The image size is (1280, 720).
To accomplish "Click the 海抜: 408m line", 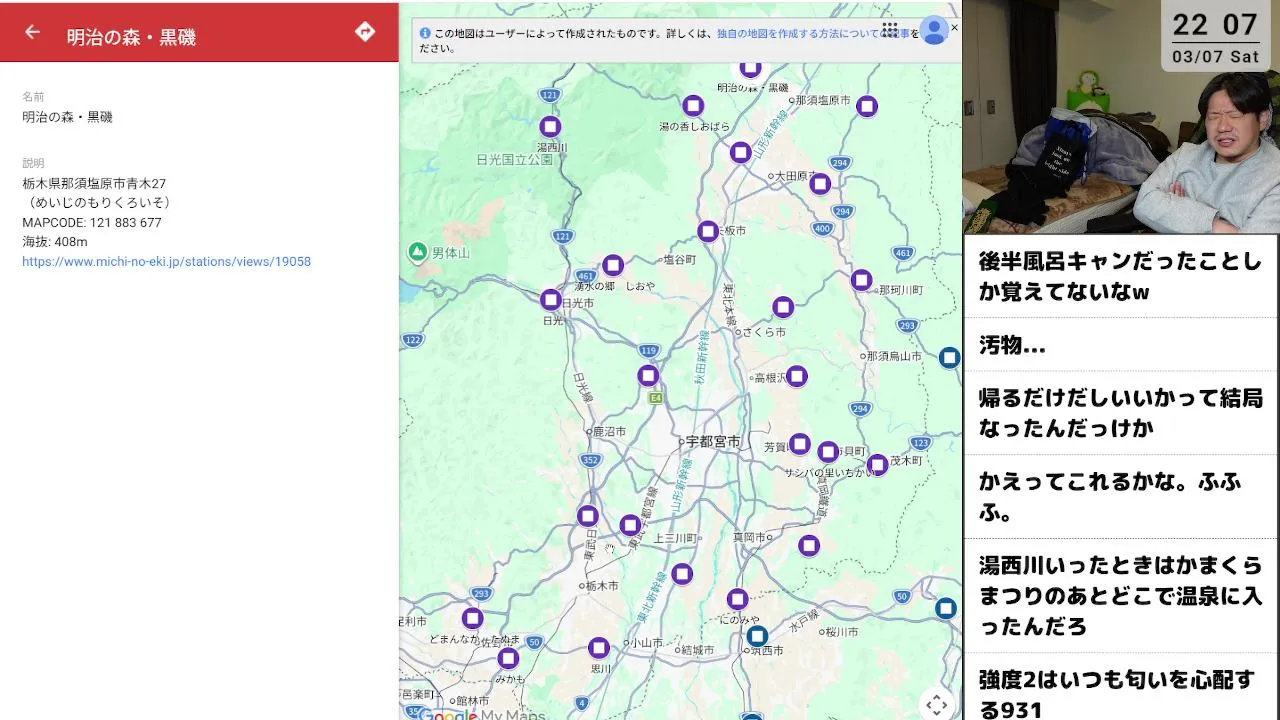I will pos(55,242).
